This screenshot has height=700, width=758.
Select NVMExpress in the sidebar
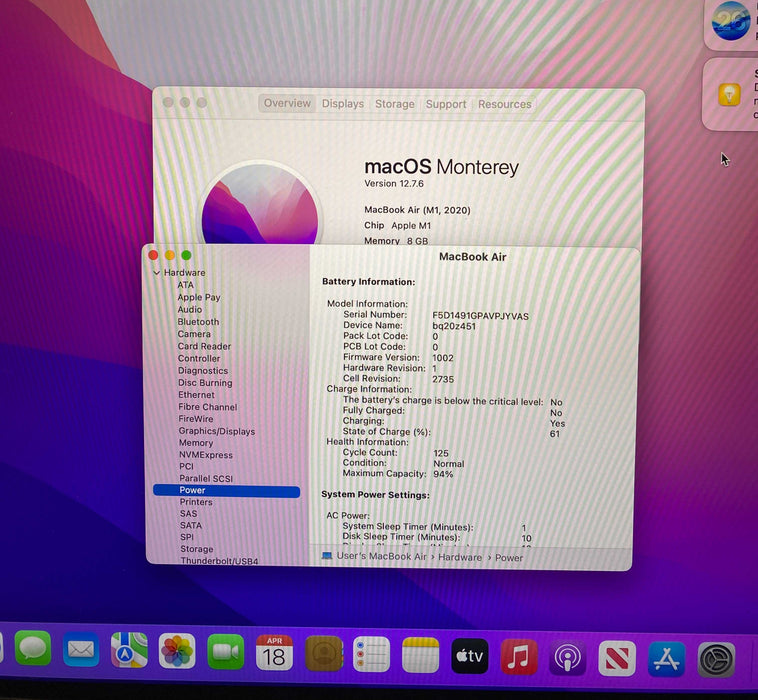point(205,455)
